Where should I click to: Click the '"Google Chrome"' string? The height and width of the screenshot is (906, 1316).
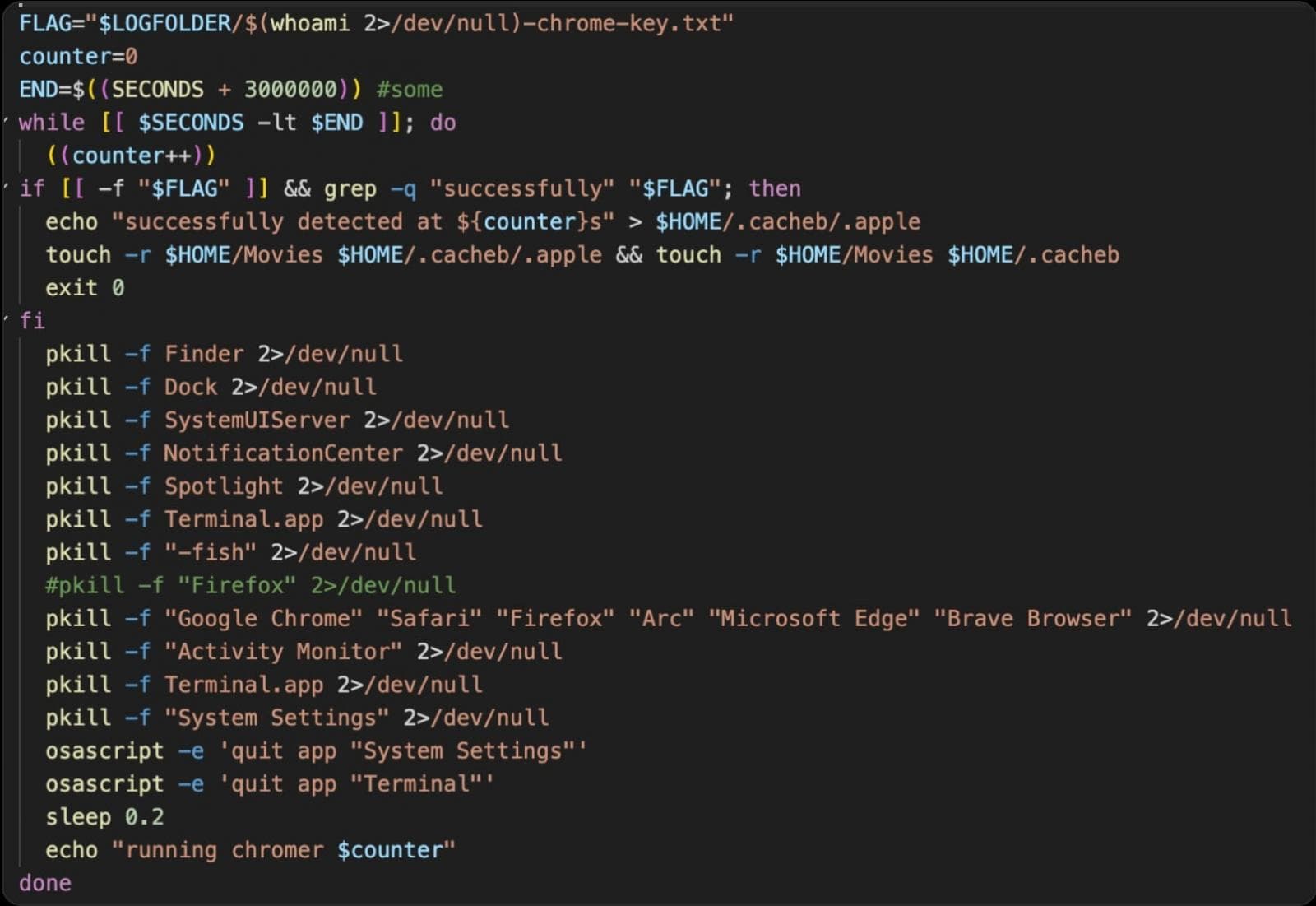click(x=264, y=619)
